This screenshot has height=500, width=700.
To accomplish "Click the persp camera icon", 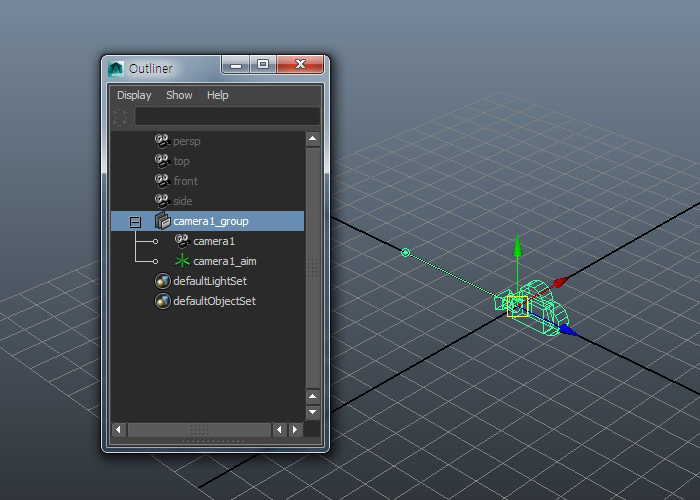I will click(x=162, y=141).
